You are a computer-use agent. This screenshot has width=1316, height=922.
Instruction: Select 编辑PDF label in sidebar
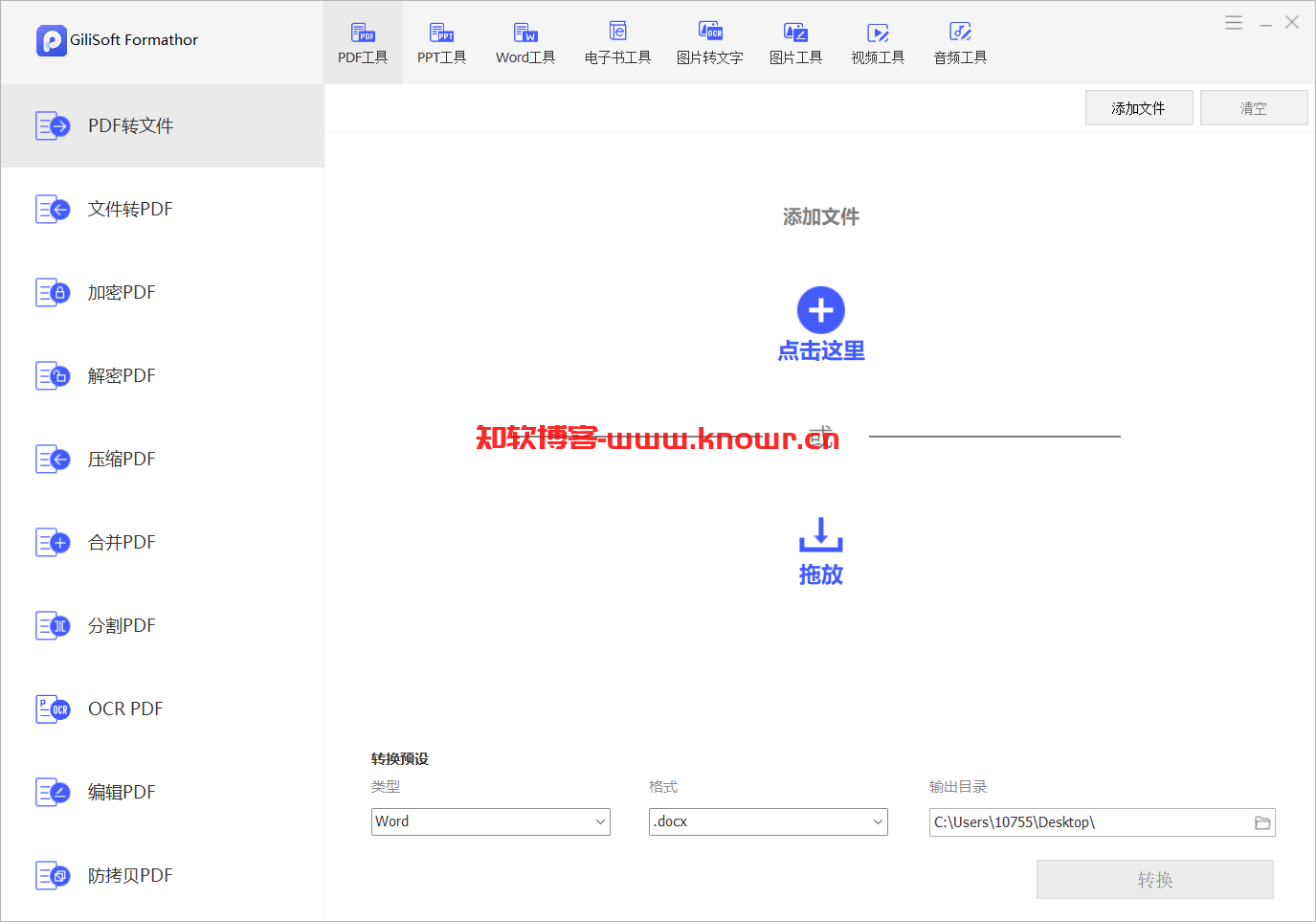[122, 792]
